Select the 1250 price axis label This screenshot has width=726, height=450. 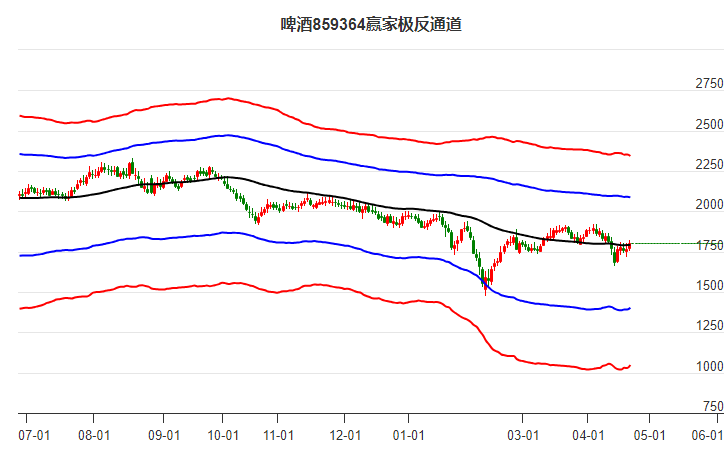[709, 326]
